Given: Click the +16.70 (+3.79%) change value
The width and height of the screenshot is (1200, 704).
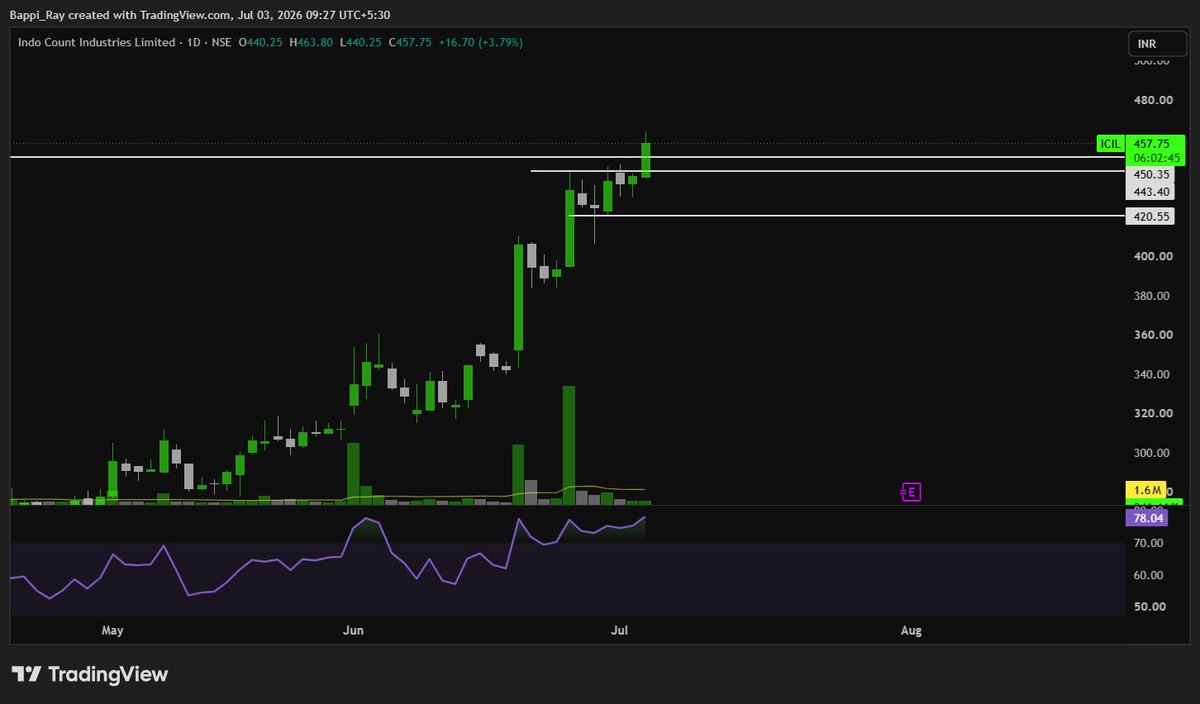Looking at the screenshot, I should coord(480,42).
